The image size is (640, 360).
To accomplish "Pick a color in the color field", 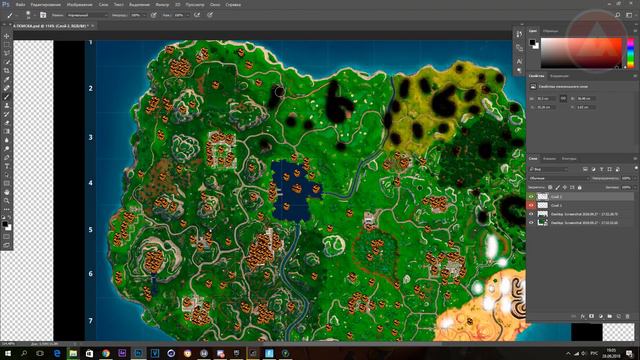I will pos(581,53).
